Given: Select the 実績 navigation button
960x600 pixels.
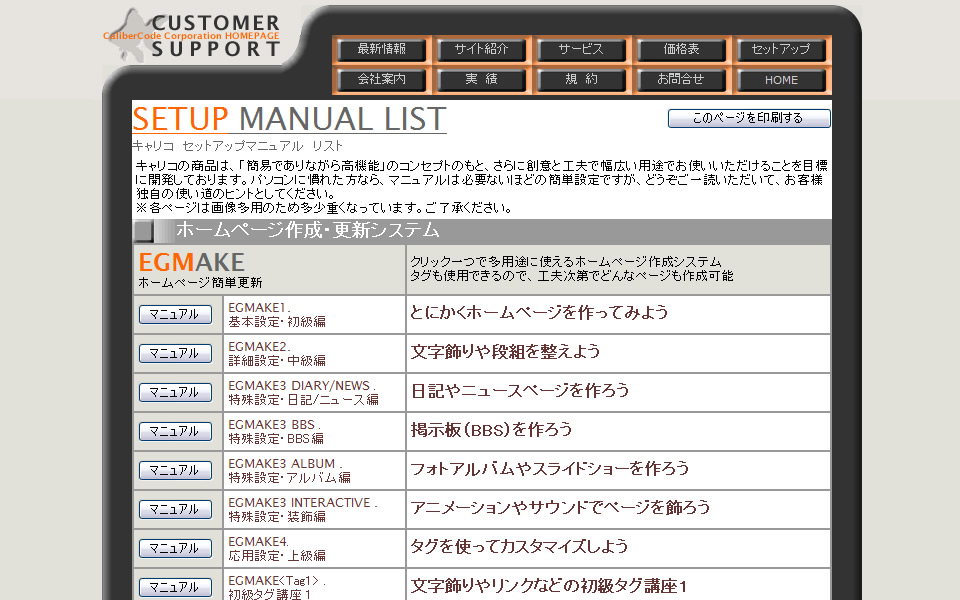Looking at the screenshot, I should (481, 80).
